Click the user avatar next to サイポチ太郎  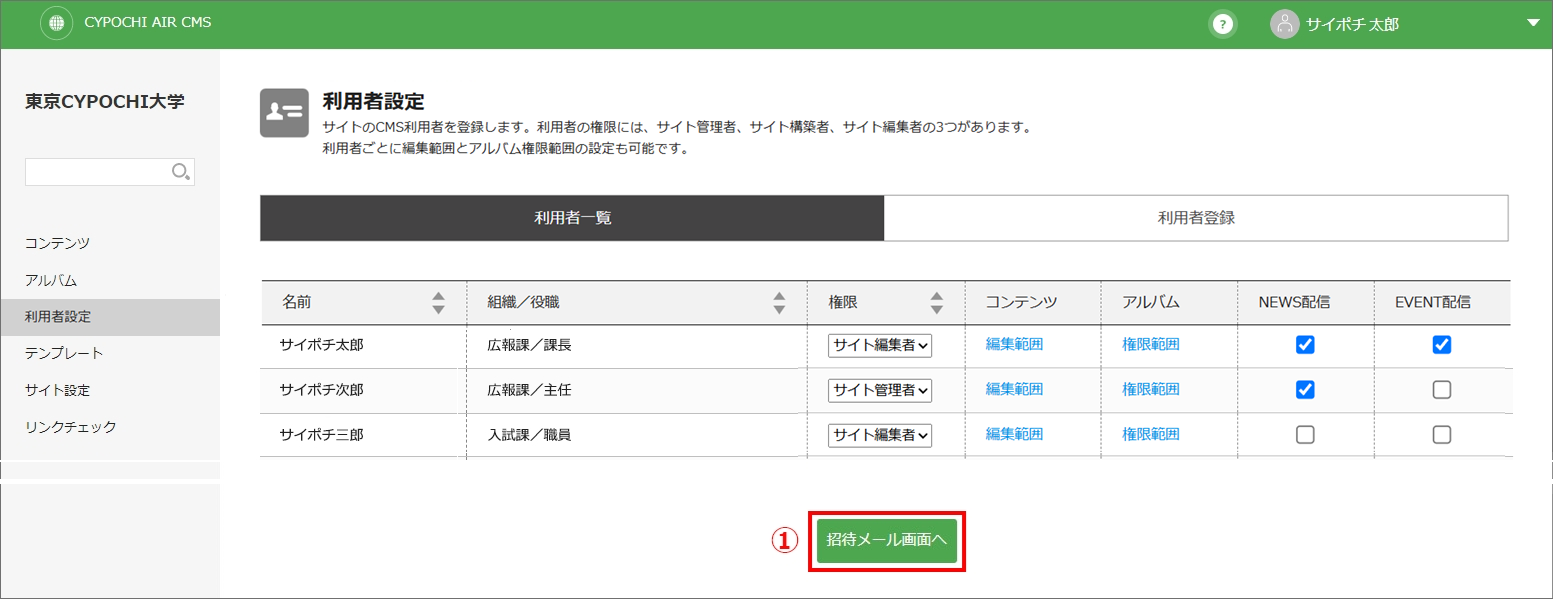tap(1284, 24)
